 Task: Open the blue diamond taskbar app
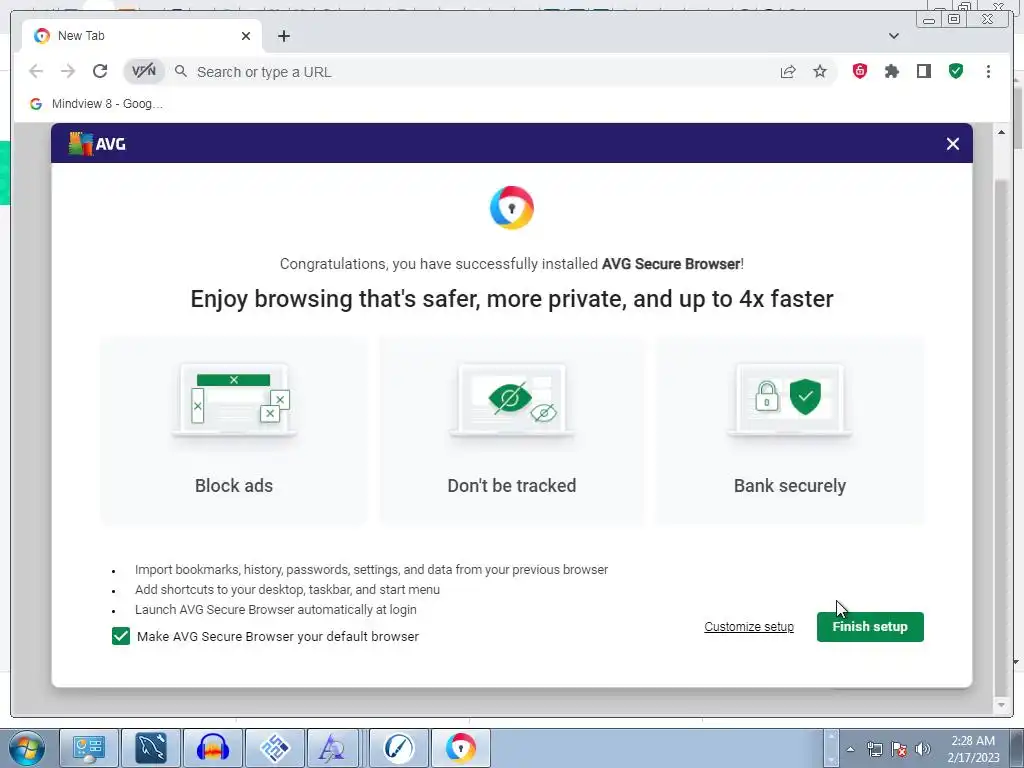(x=275, y=748)
